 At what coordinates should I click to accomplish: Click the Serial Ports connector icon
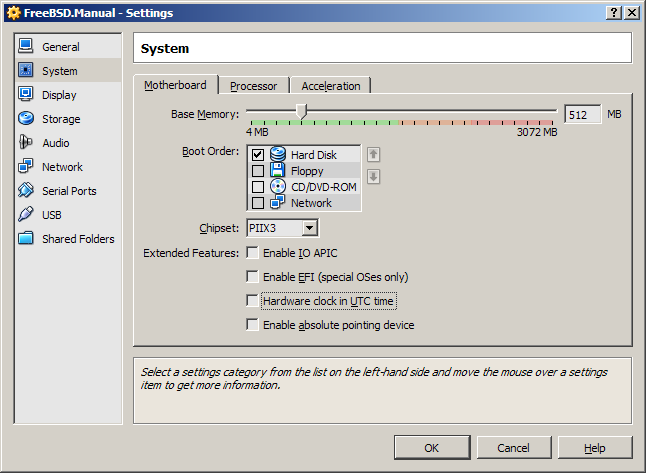click(26, 190)
